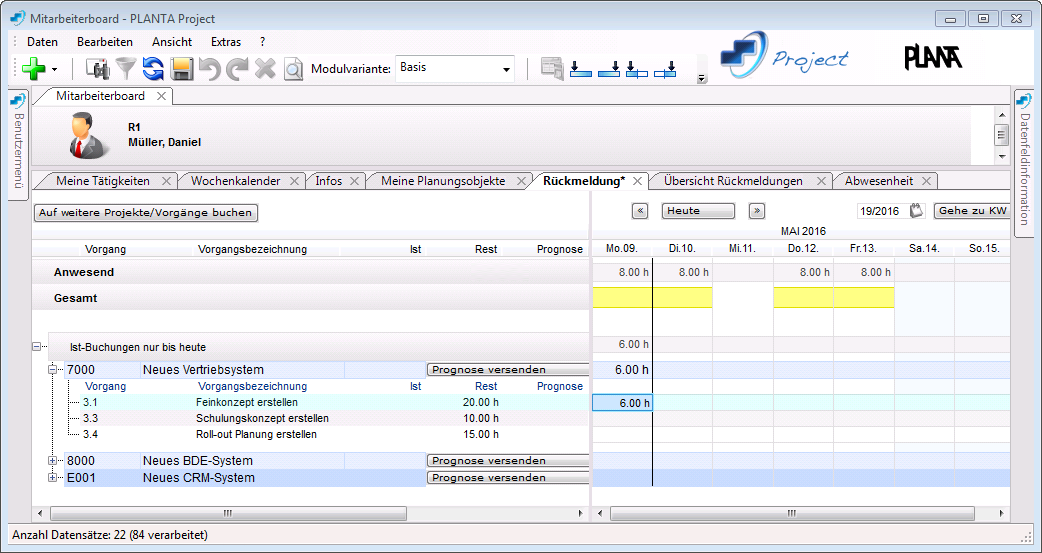Viewport: 1042px width, 553px height.
Task: Click the undo arrow icon
Action: click(x=209, y=68)
